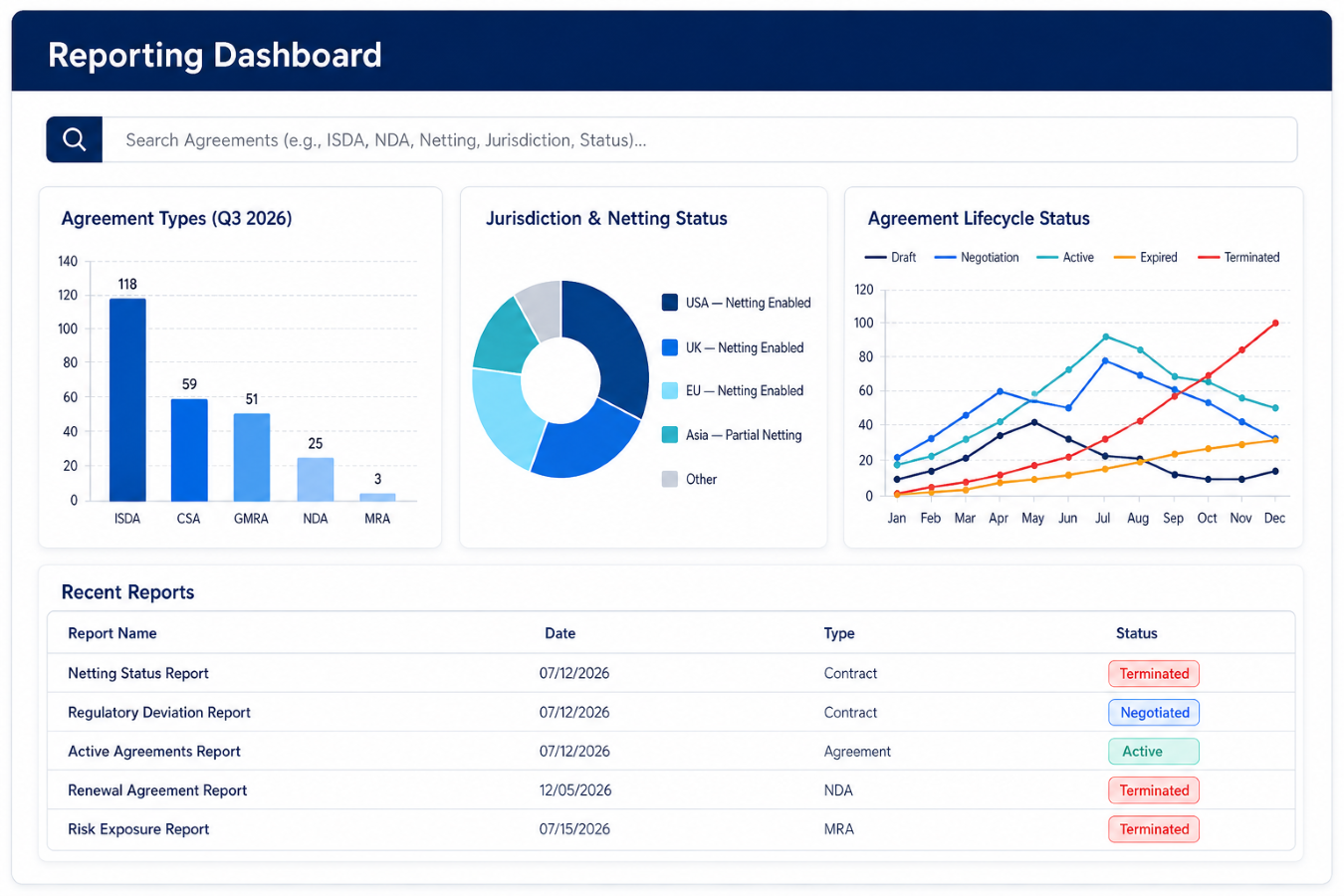Sort by the Date column header
The width and height of the screenshot is (1344, 896).
tap(560, 633)
